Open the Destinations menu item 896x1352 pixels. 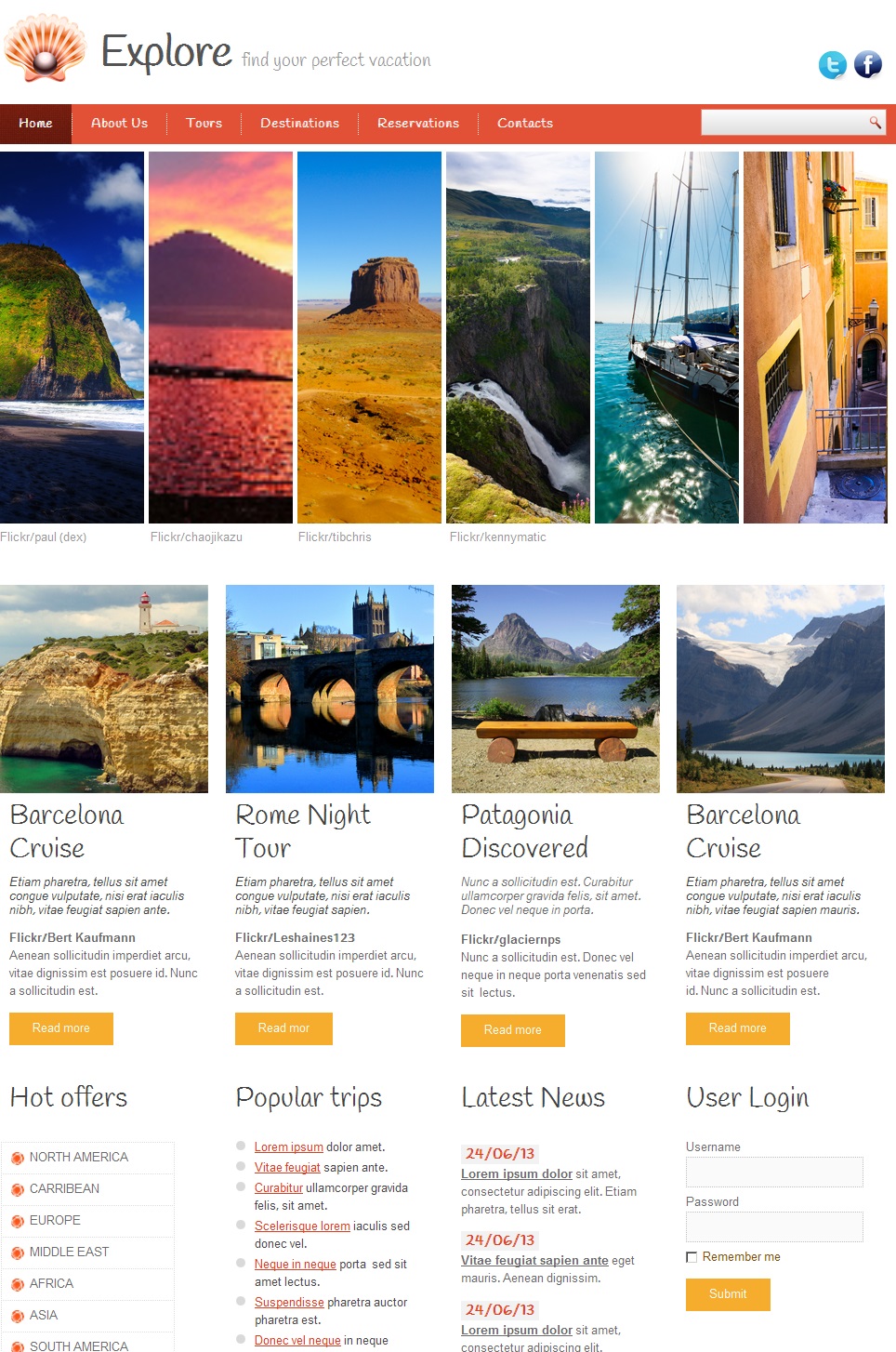pyautogui.click(x=299, y=123)
